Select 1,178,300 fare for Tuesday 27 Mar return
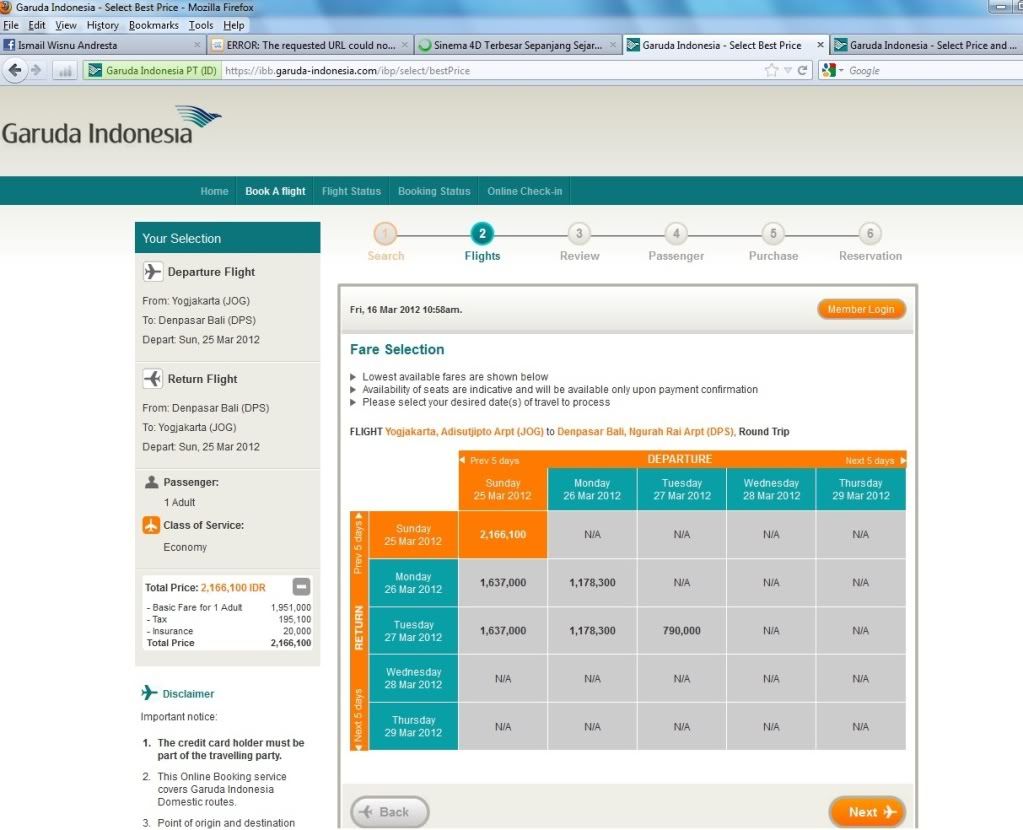The width and height of the screenshot is (1023, 830). pyautogui.click(x=592, y=630)
